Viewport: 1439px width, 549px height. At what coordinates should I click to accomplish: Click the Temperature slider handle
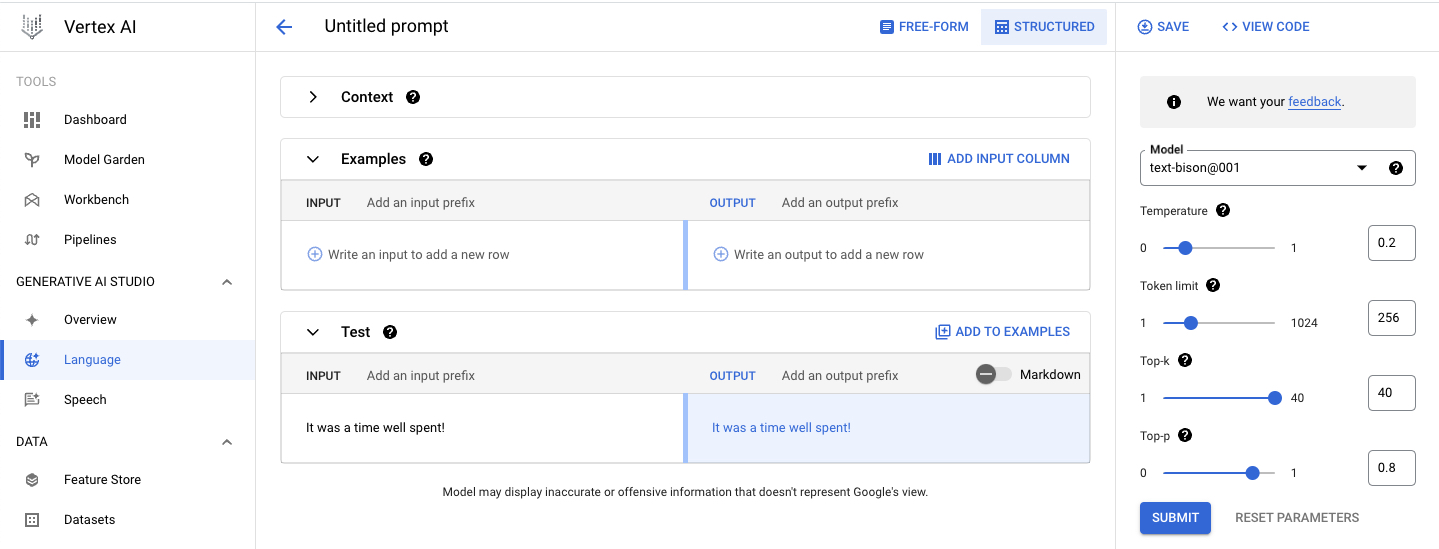click(x=1185, y=248)
